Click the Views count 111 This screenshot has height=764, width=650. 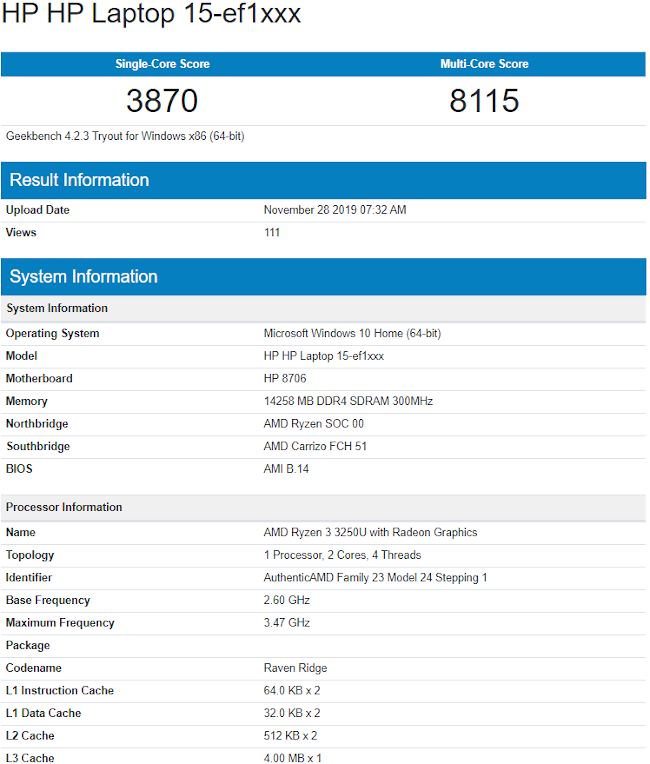tap(272, 233)
